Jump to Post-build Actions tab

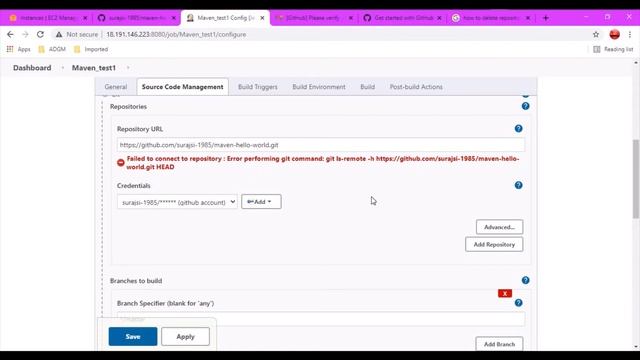coord(416,87)
